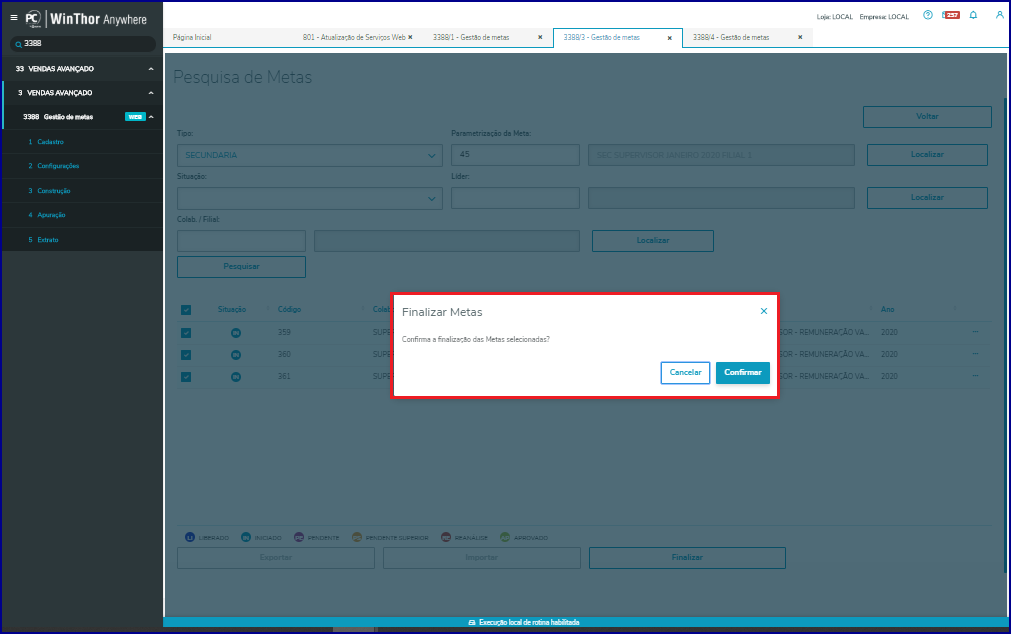Collapse the 3388 Gestão de metas submenu
Screen dimensions: 1011x634
pos(151,117)
